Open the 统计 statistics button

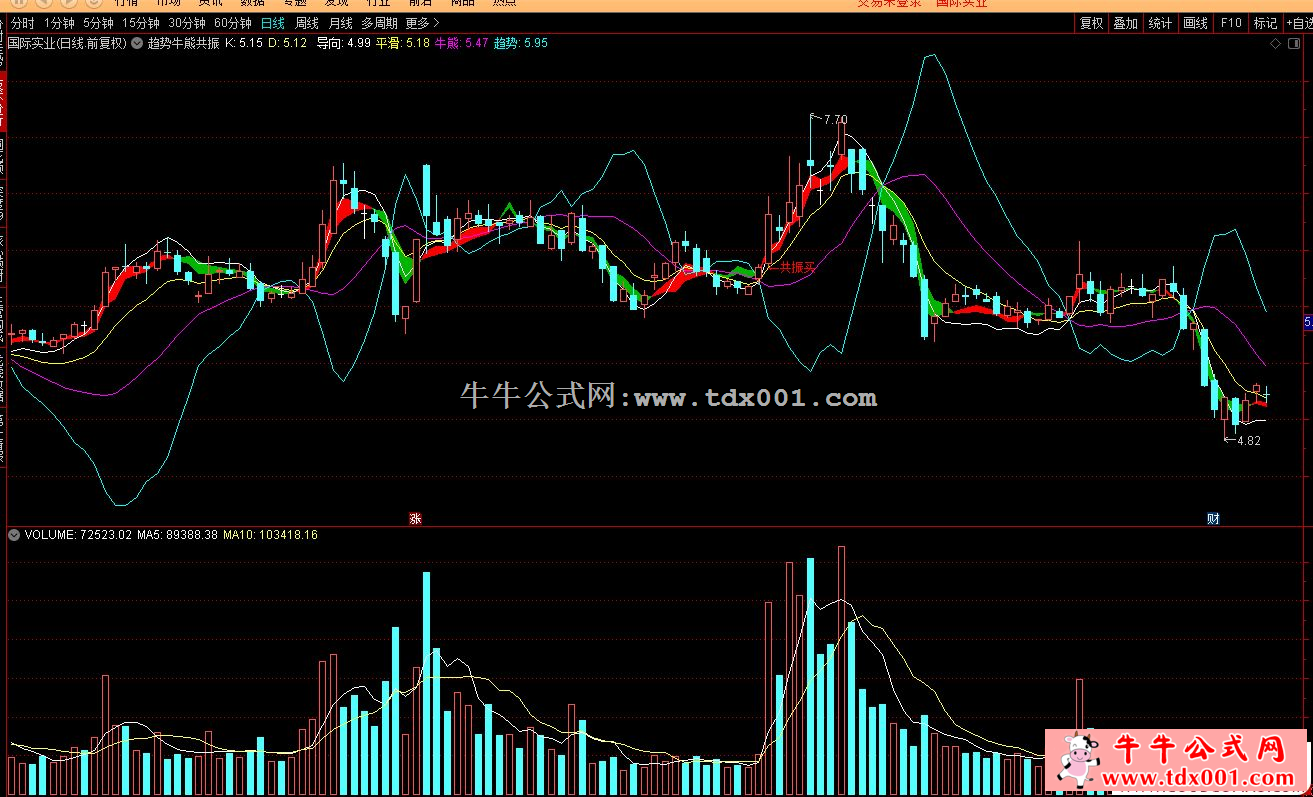click(1160, 23)
